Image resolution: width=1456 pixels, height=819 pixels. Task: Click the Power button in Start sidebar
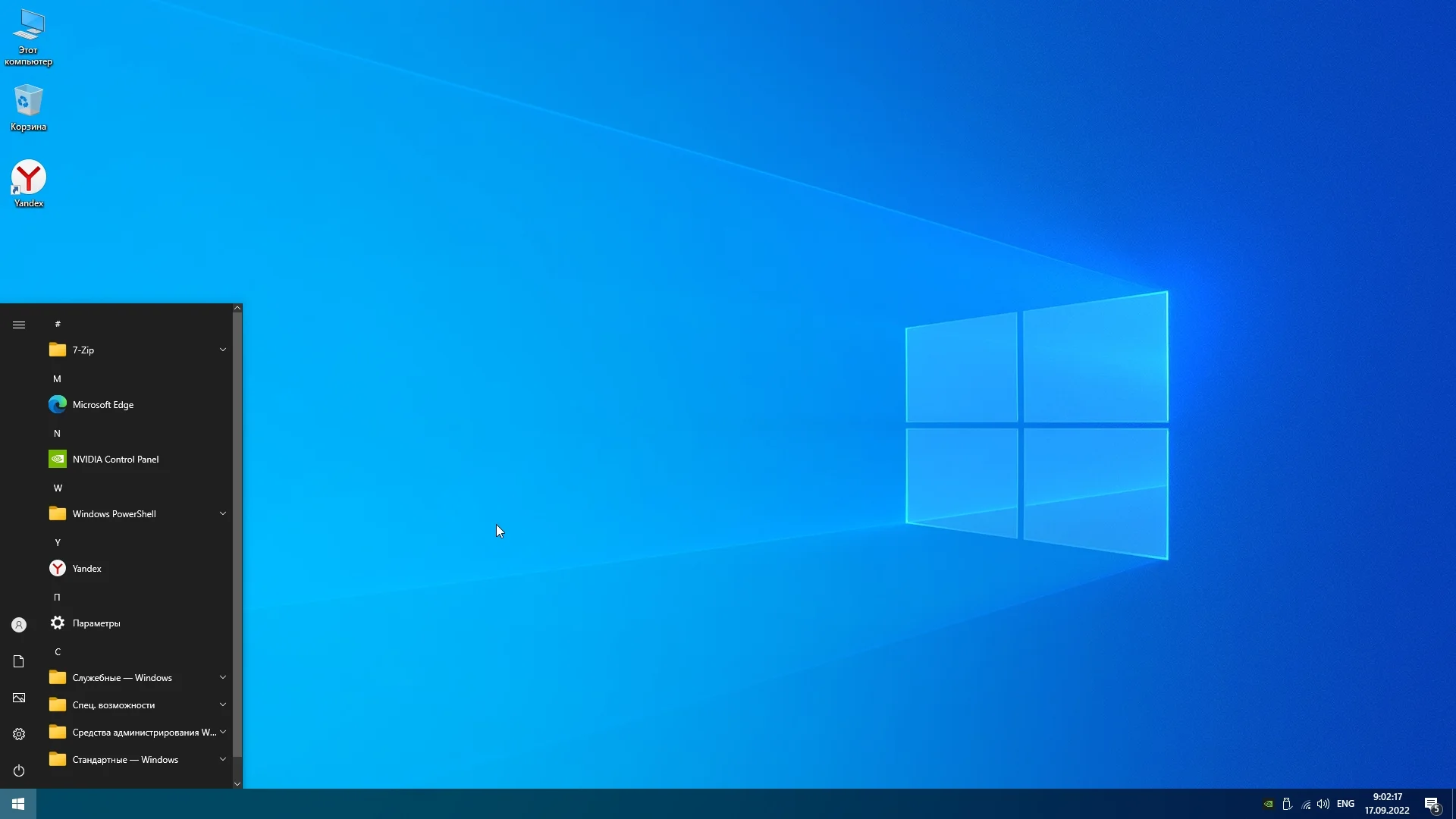click(x=19, y=770)
